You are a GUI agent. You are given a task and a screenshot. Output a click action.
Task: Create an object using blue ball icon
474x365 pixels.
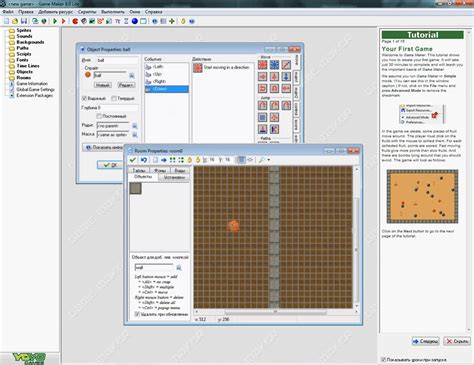coord(135,21)
